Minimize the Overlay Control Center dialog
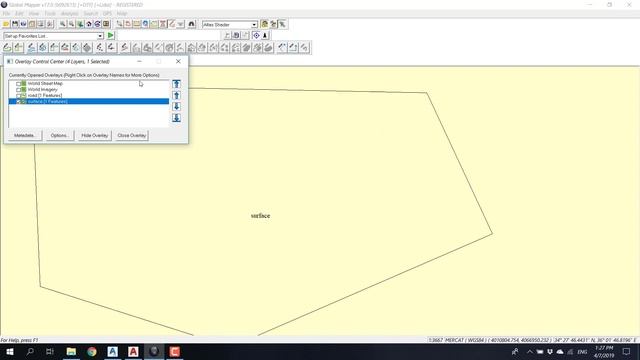 [x=139, y=61]
